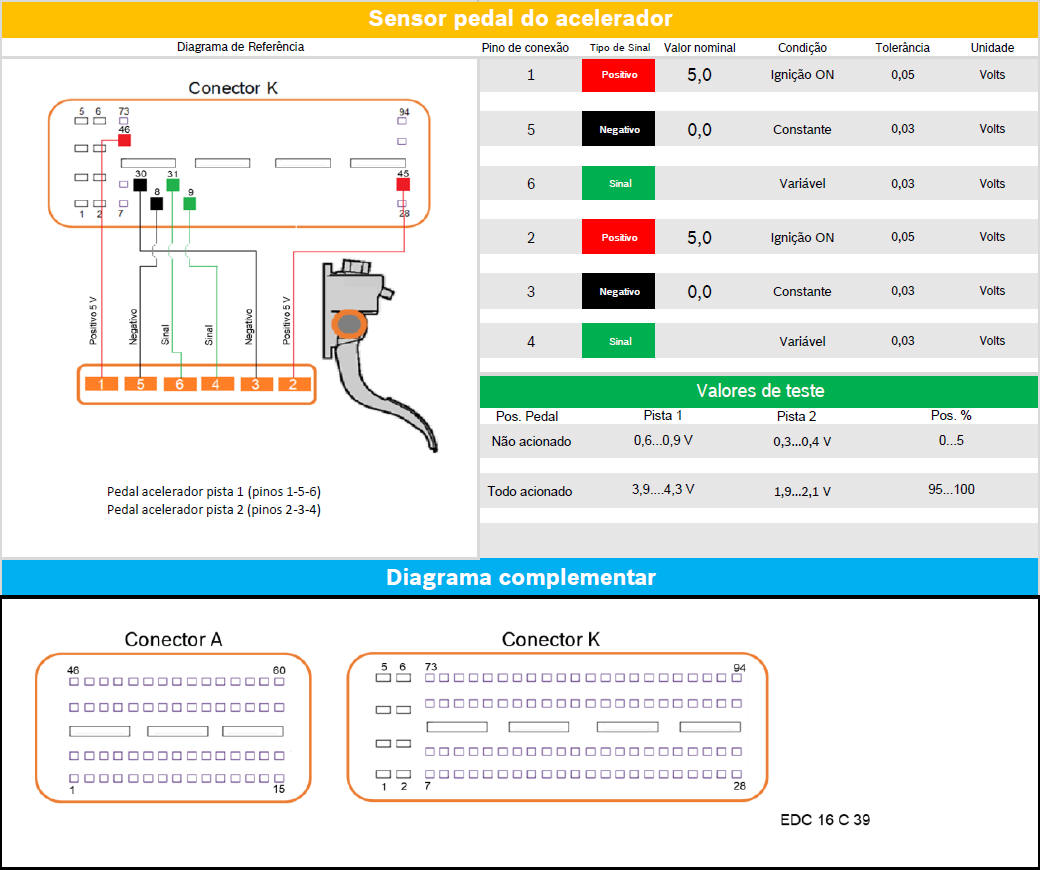
Task: Click black Negativo badge for pin 5
Action: [x=618, y=129]
